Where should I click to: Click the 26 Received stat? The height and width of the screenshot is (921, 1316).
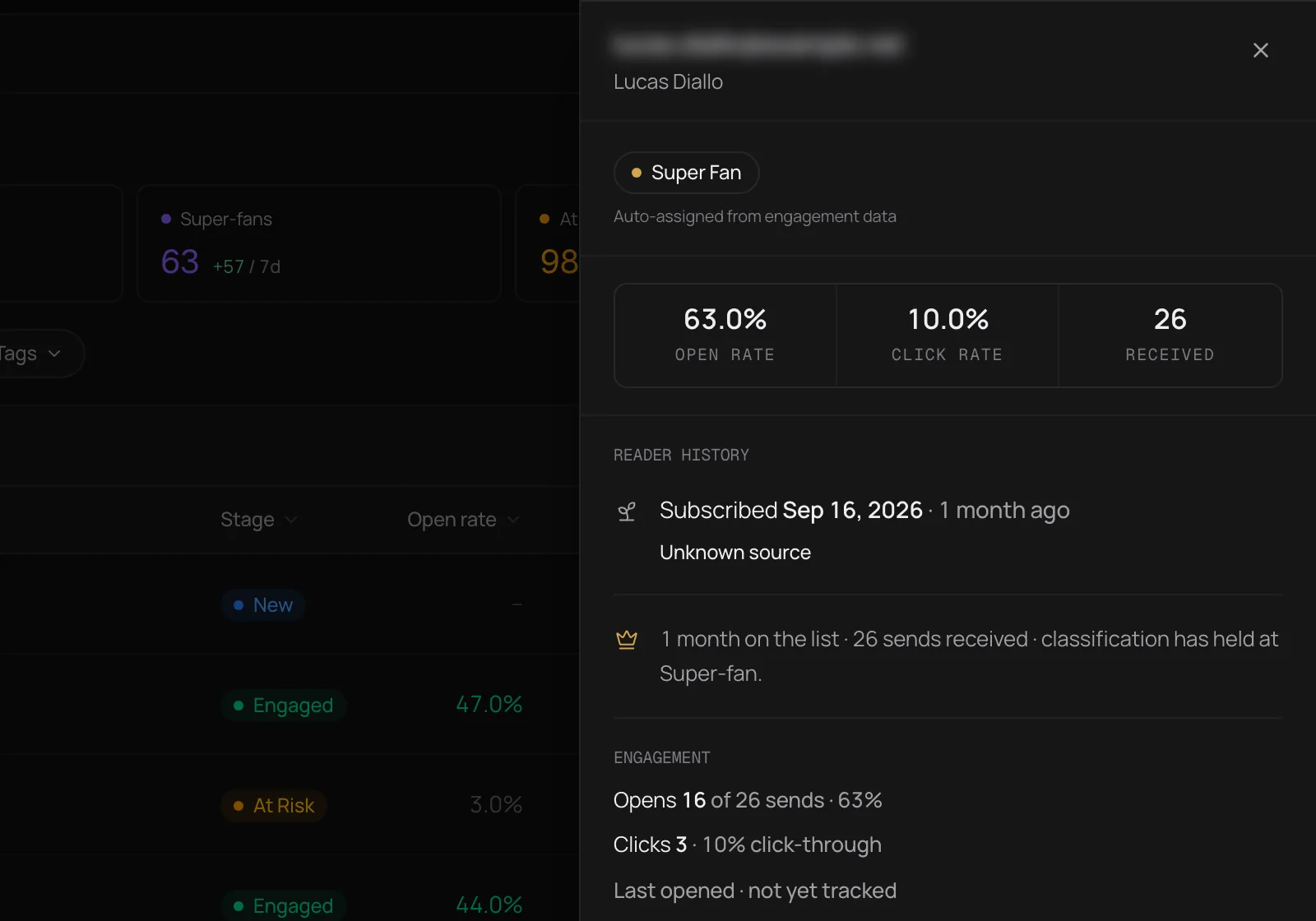click(x=1170, y=336)
